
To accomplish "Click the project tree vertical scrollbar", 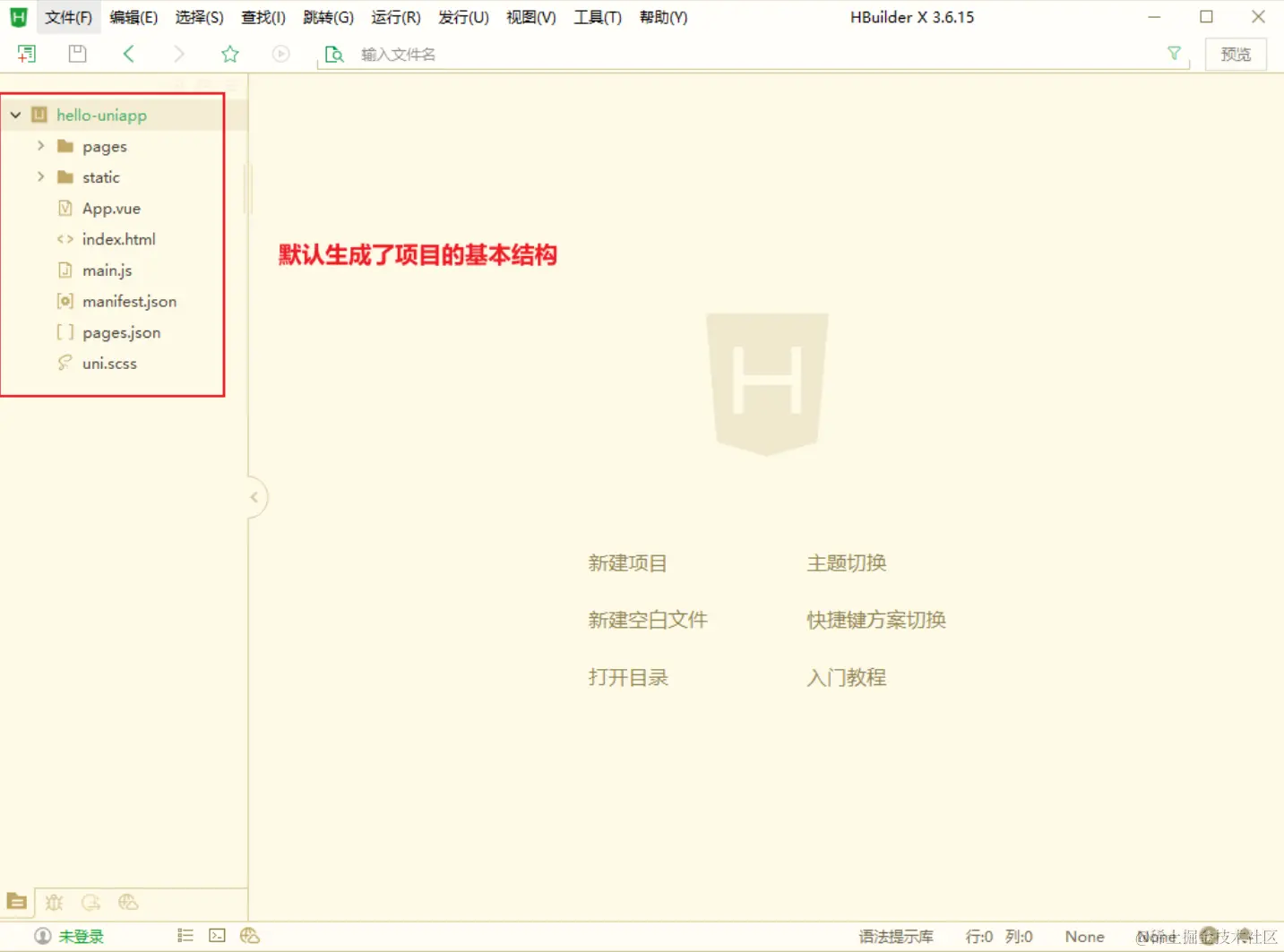I will [248, 189].
